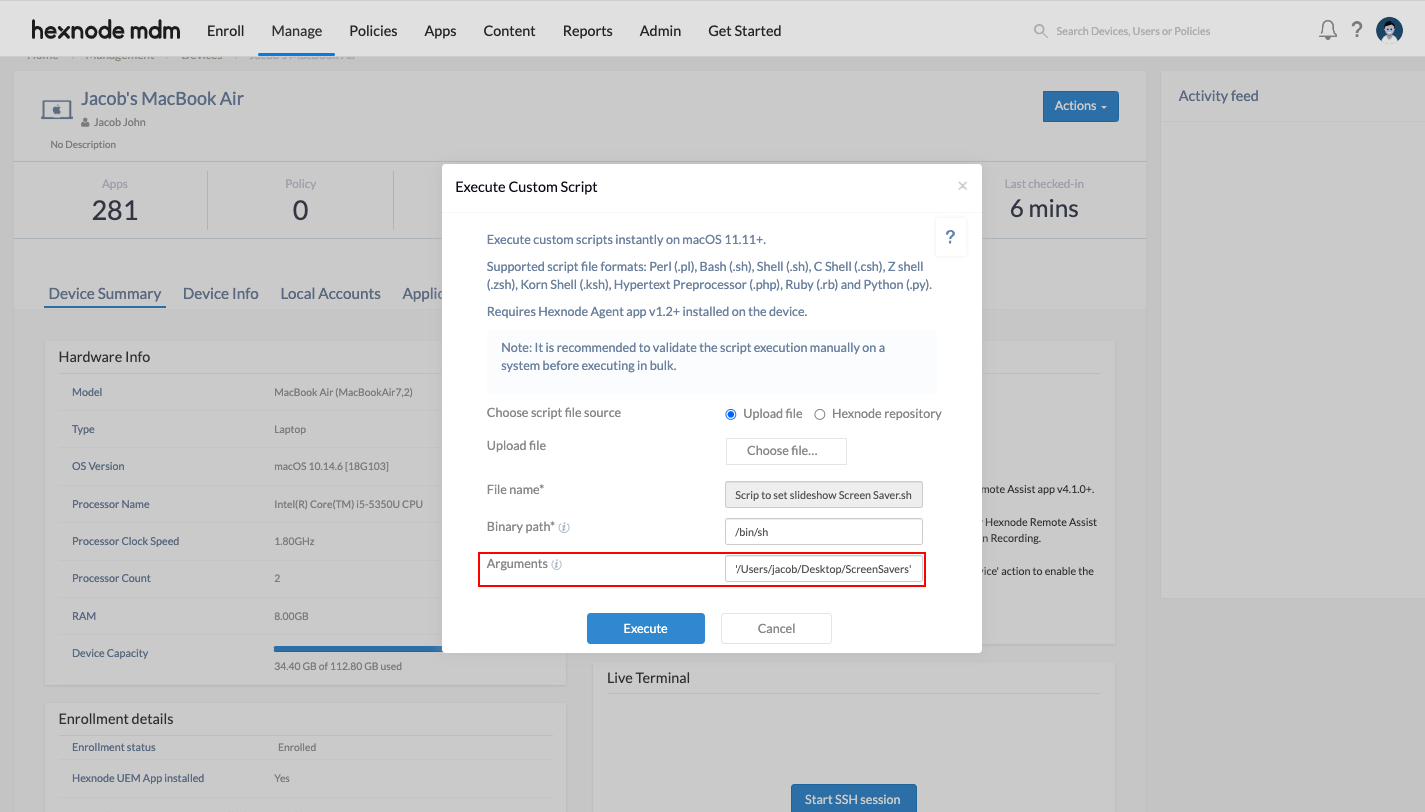
Task: Switch to the Device Summary tab
Action: [105, 293]
